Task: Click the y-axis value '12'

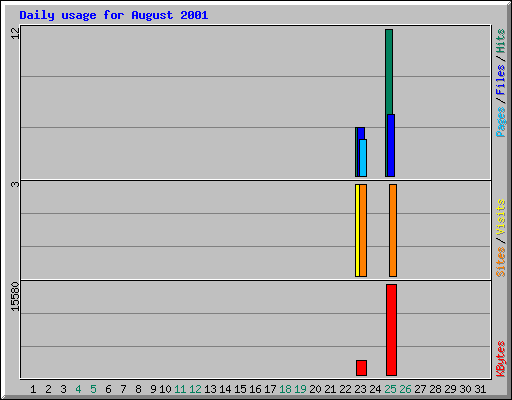Action: (x=15, y=33)
